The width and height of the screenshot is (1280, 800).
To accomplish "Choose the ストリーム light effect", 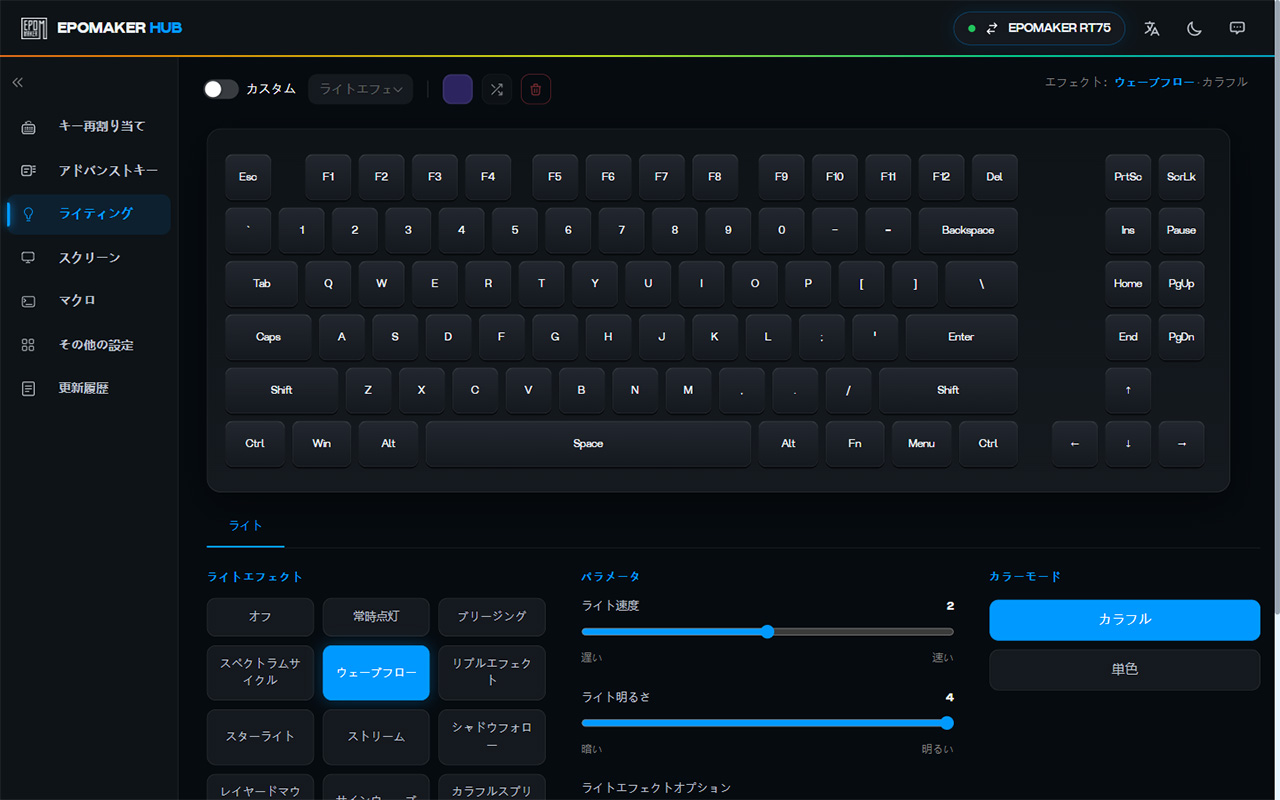I will pos(376,737).
